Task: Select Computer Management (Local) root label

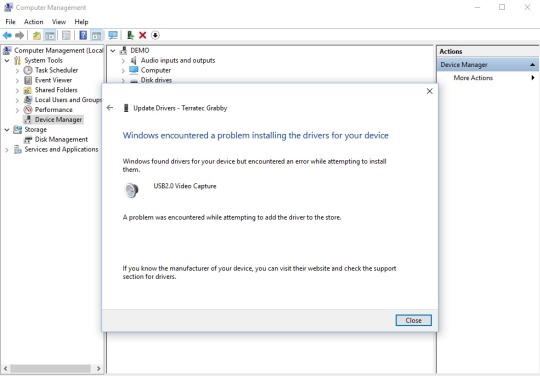Action: (x=59, y=51)
